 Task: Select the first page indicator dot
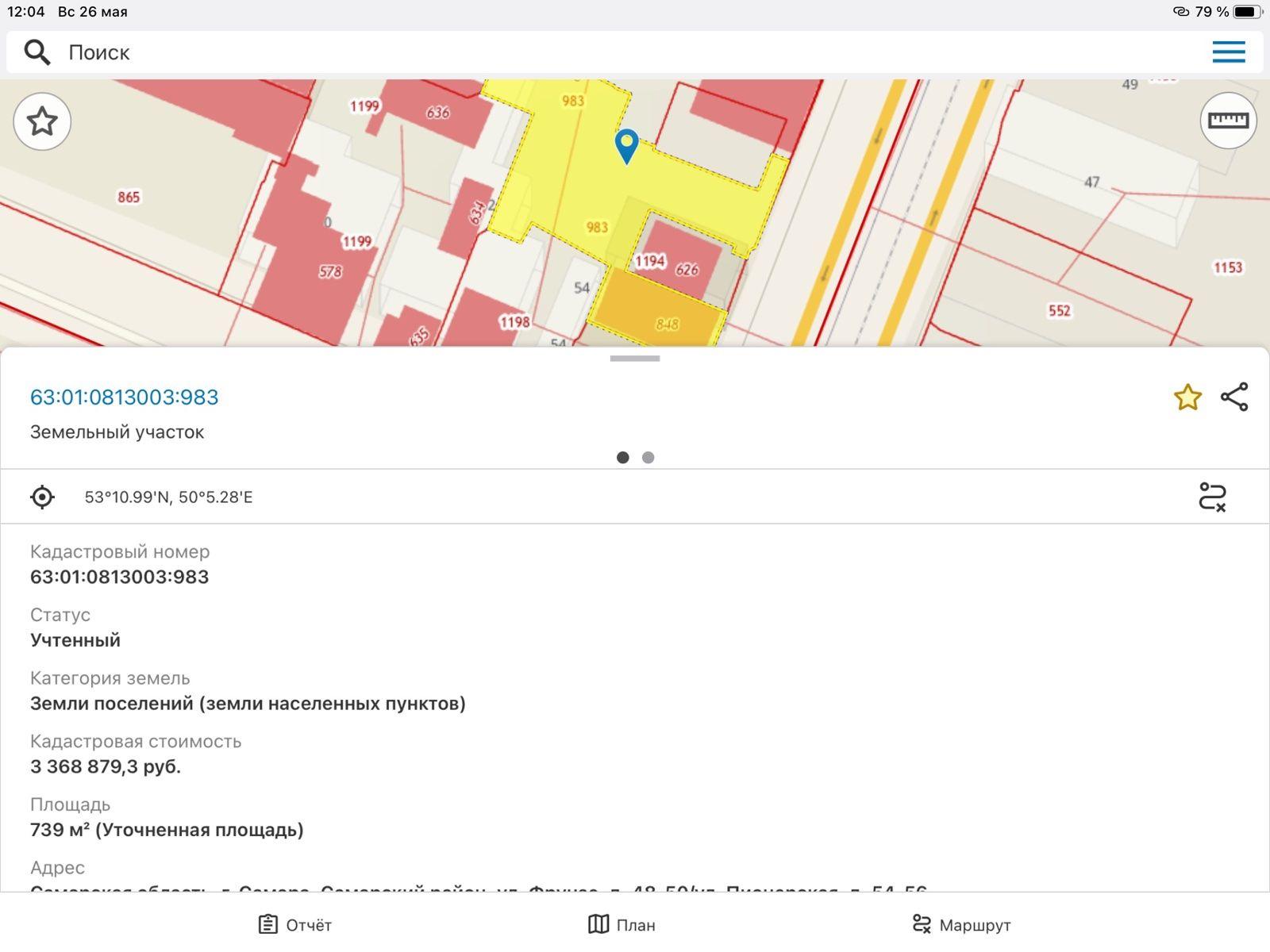[x=622, y=458]
